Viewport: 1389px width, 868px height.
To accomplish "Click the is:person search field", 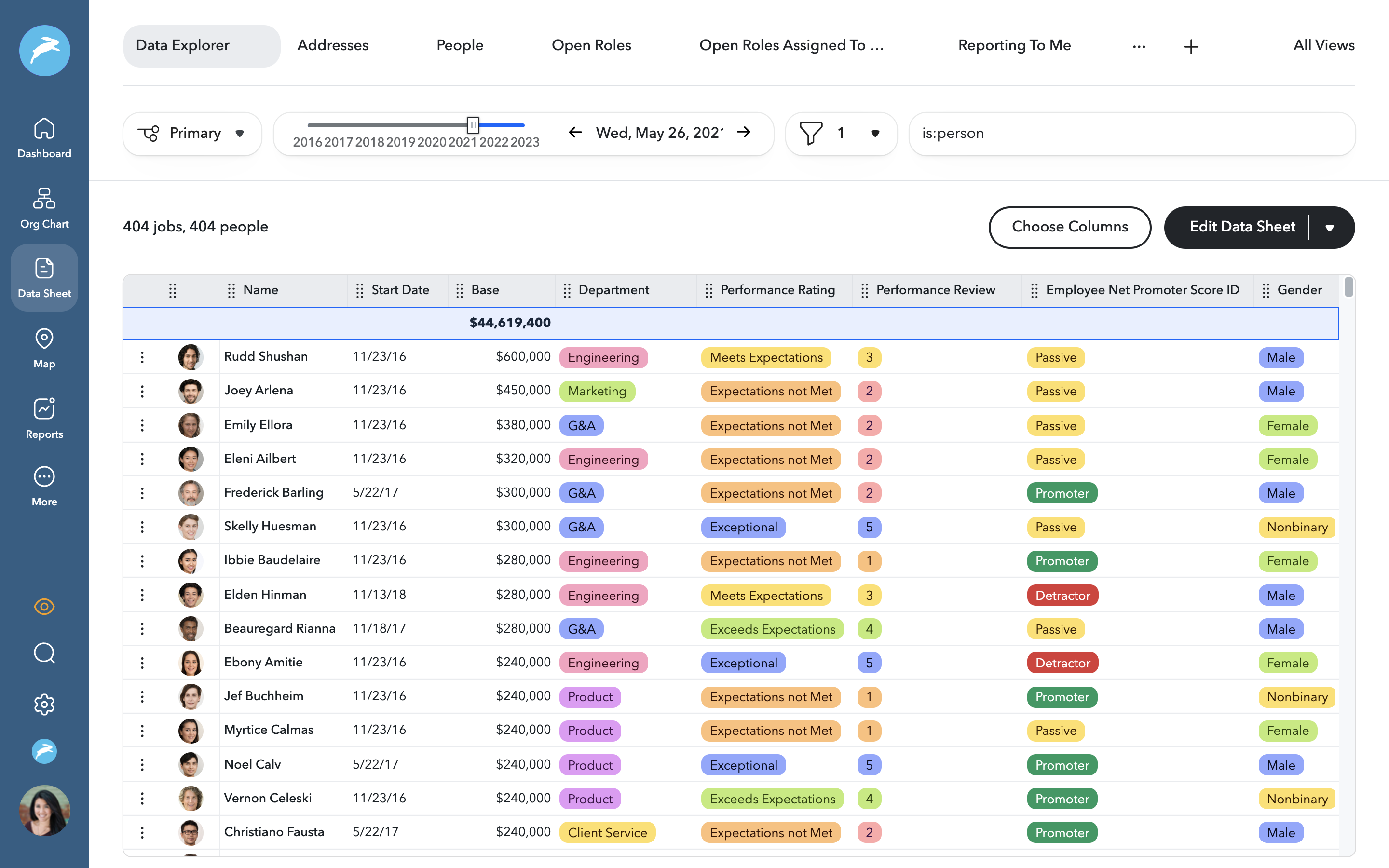I will (x=1130, y=134).
